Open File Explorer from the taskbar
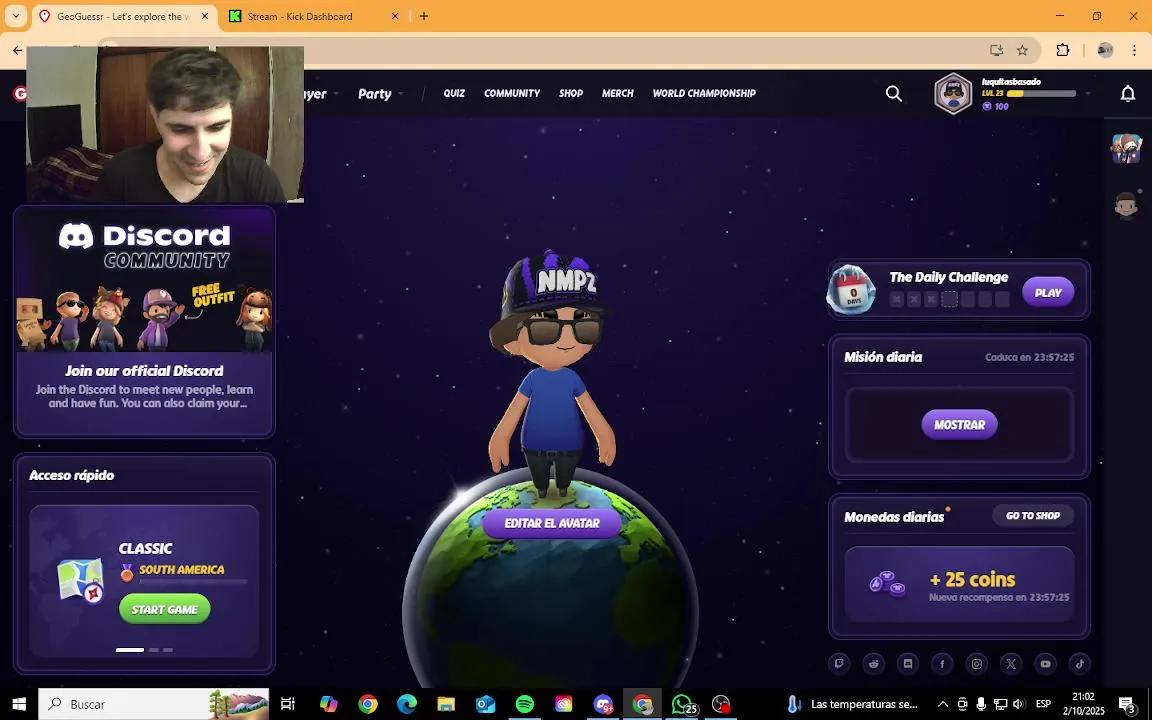This screenshot has width=1152, height=720. [446, 704]
